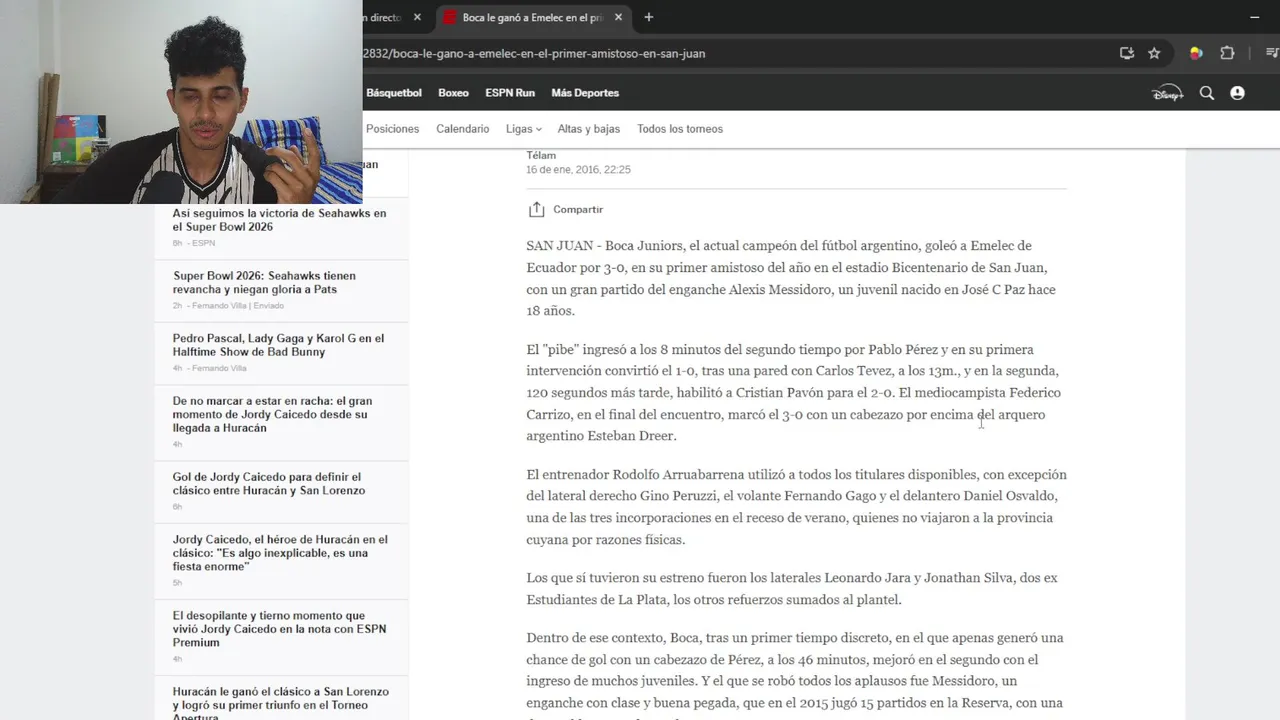The image size is (1280, 720).
Task: Open the Más Deportes menu
Action: point(585,93)
